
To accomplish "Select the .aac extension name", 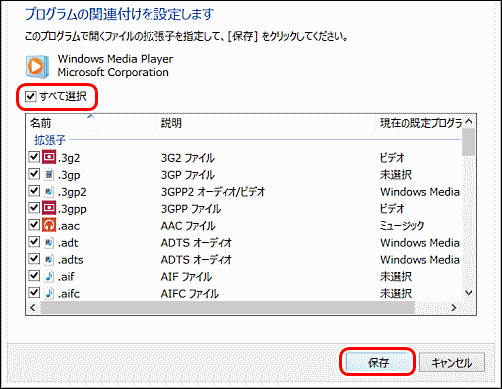I will [69, 226].
